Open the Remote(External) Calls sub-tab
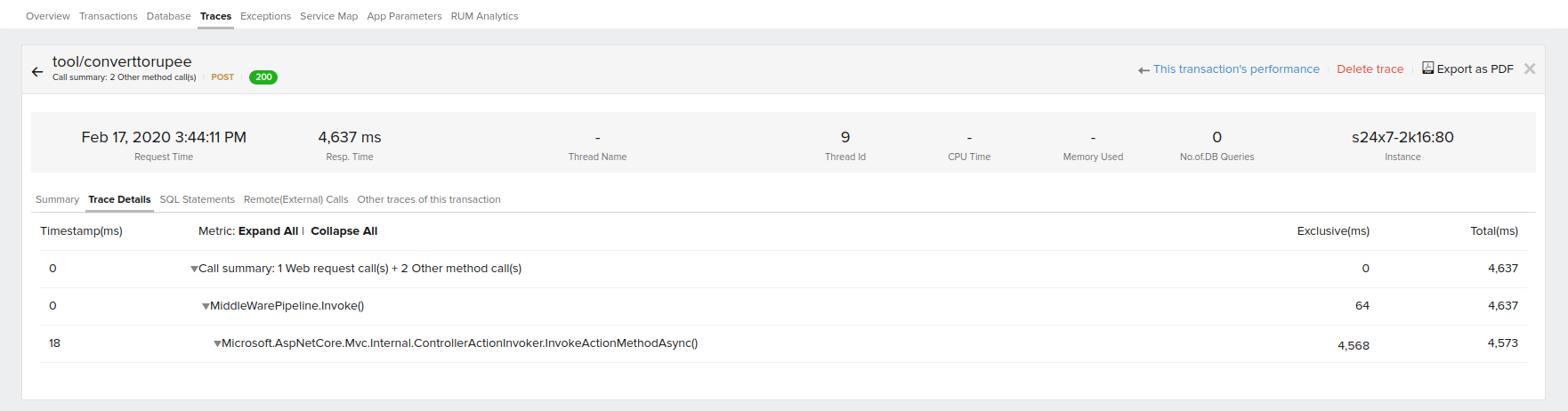Image resolution: width=1568 pixels, height=411 pixels. click(295, 199)
